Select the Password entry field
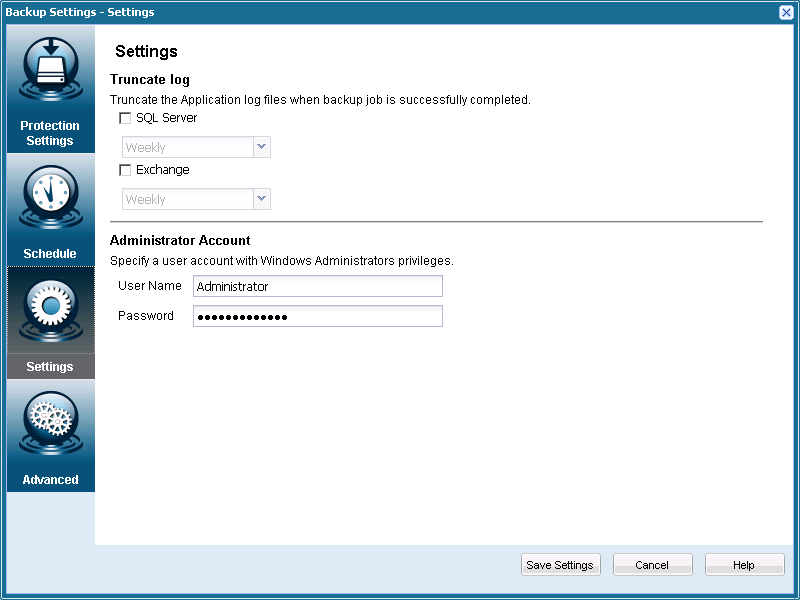The width and height of the screenshot is (800, 600). pyautogui.click(x=317, y=315)
